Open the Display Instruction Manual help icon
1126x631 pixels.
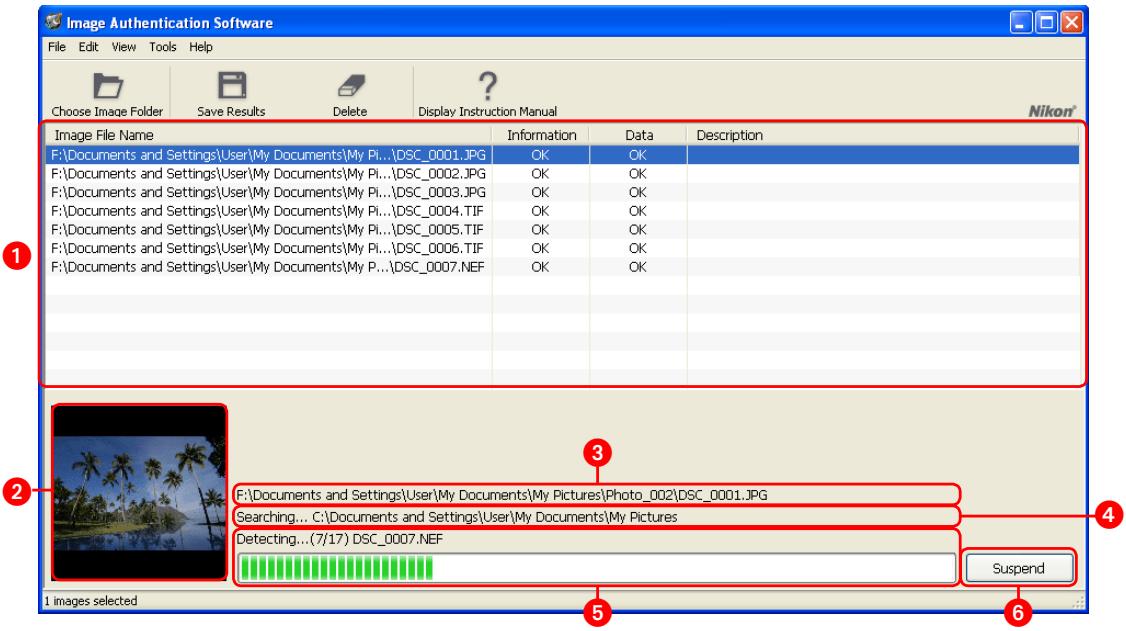488,85
